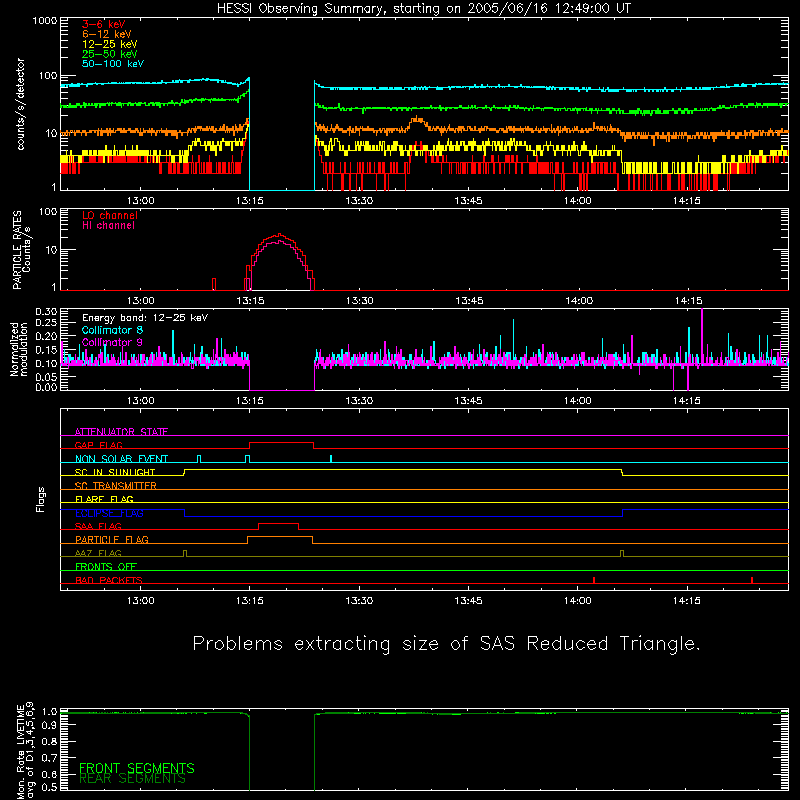
Task: Click 13:30 tick under the flags plot
Action: [359, 601]
